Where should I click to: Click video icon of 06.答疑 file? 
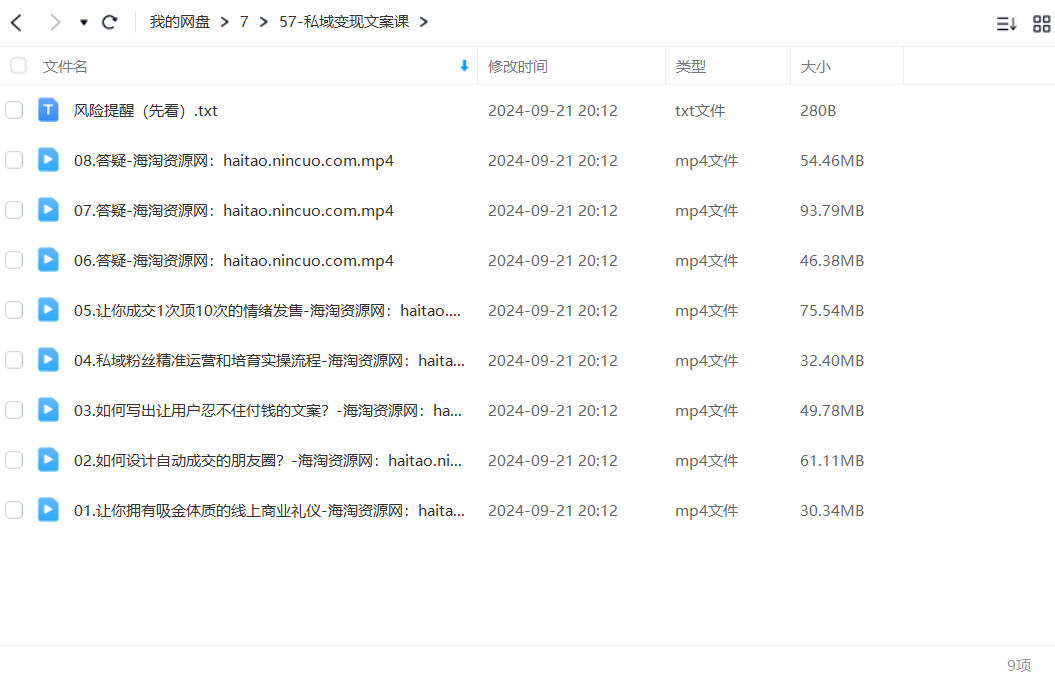(48, 260)
